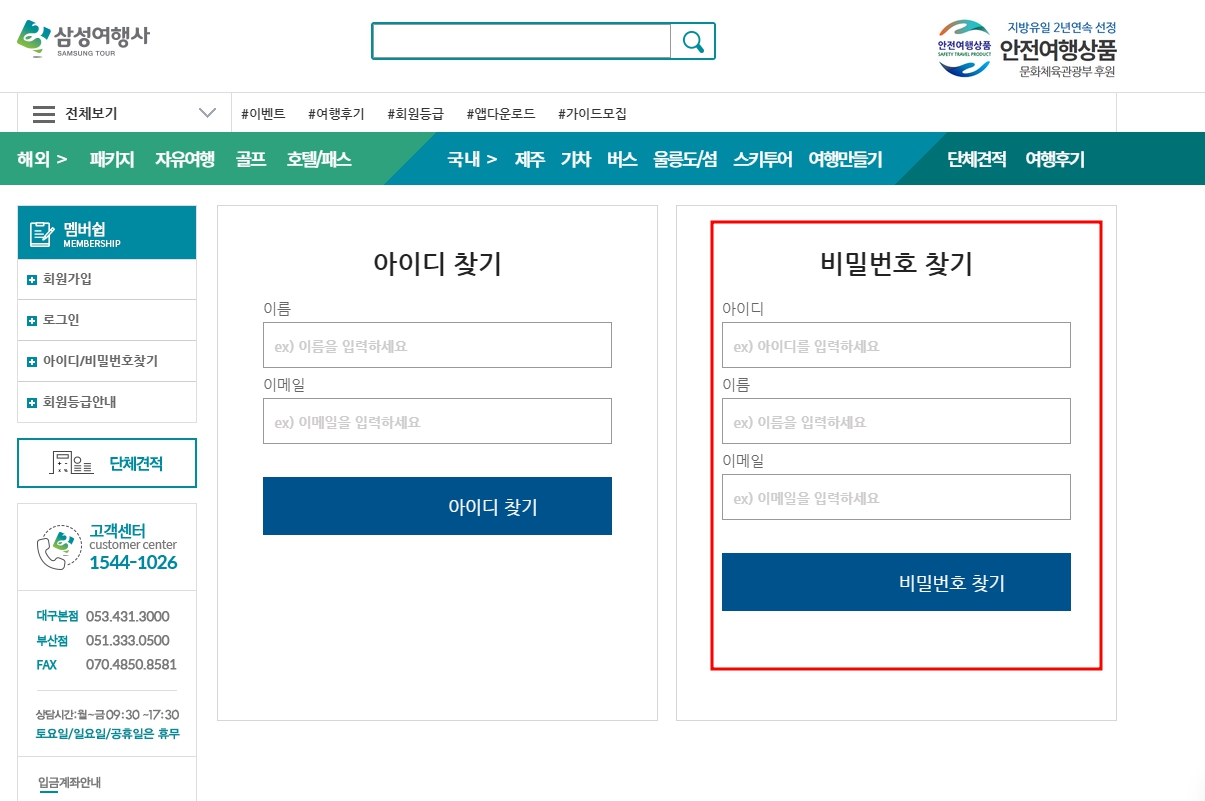Click the 멤버쉽 membership header icon
This screenshot has height=801, width=1205.
(42, 234)
